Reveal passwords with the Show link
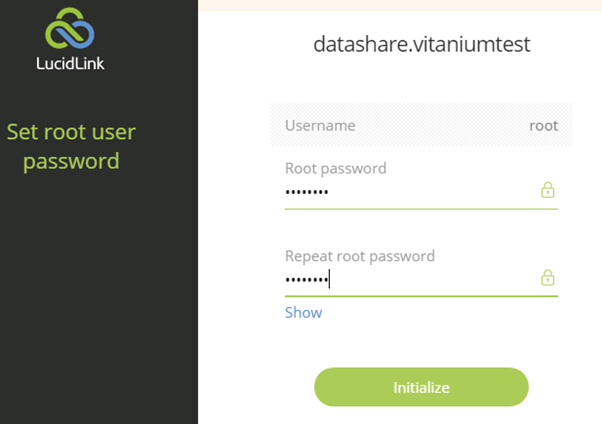 point(303,313)
